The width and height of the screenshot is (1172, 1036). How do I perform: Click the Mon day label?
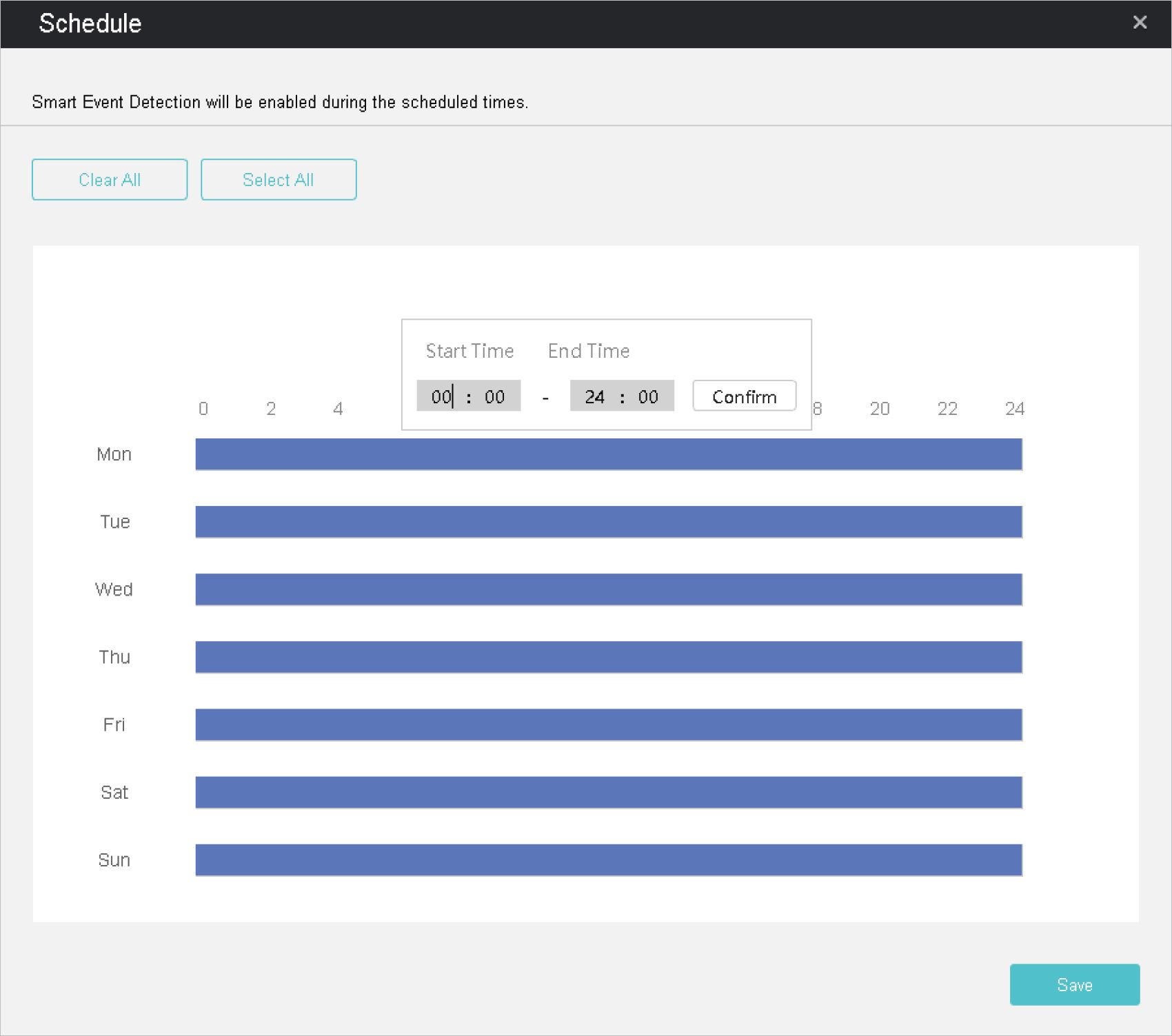[x=114, y=454]
